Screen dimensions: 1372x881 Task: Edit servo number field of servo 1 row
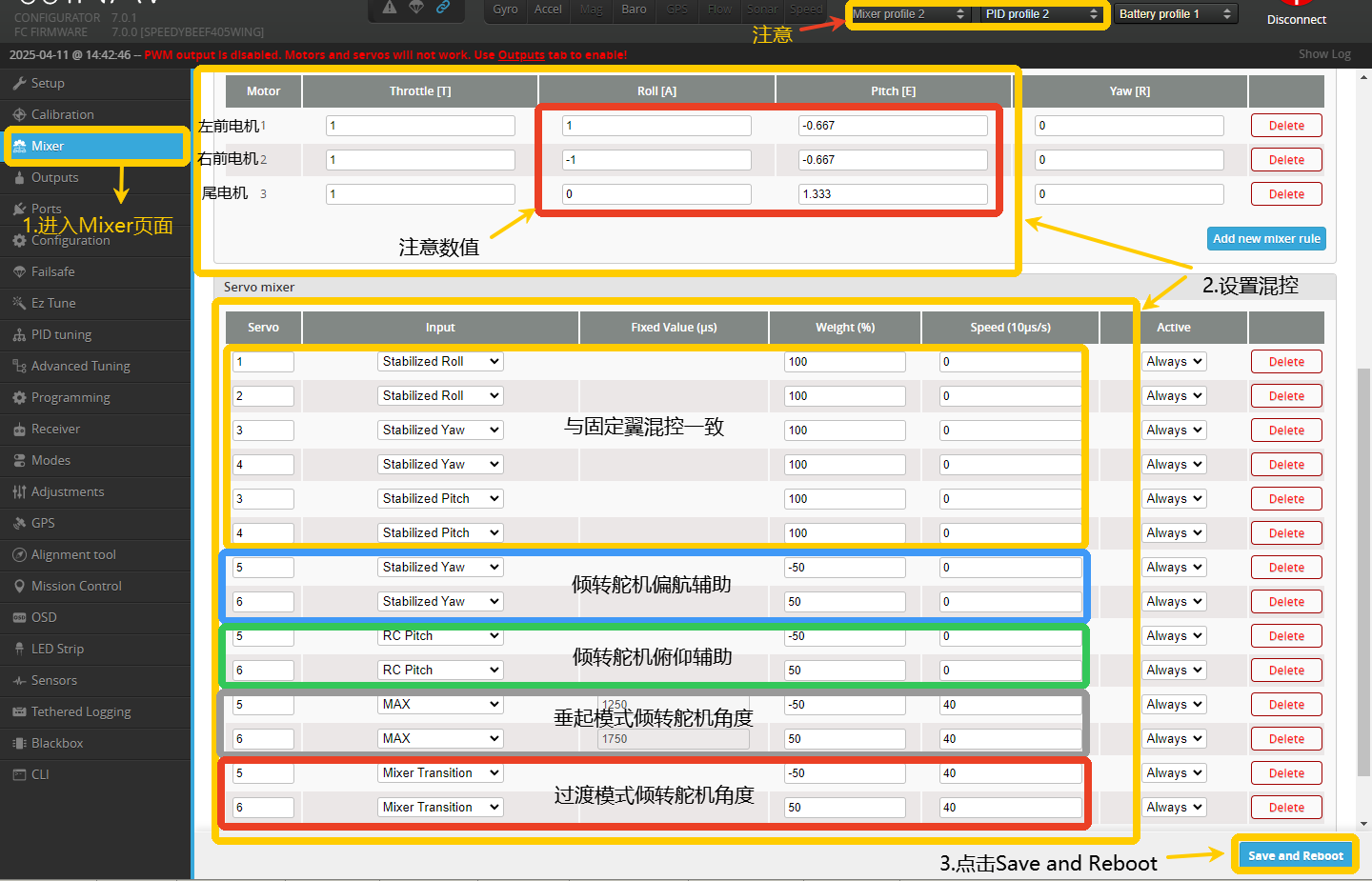(x=263, y=362)
